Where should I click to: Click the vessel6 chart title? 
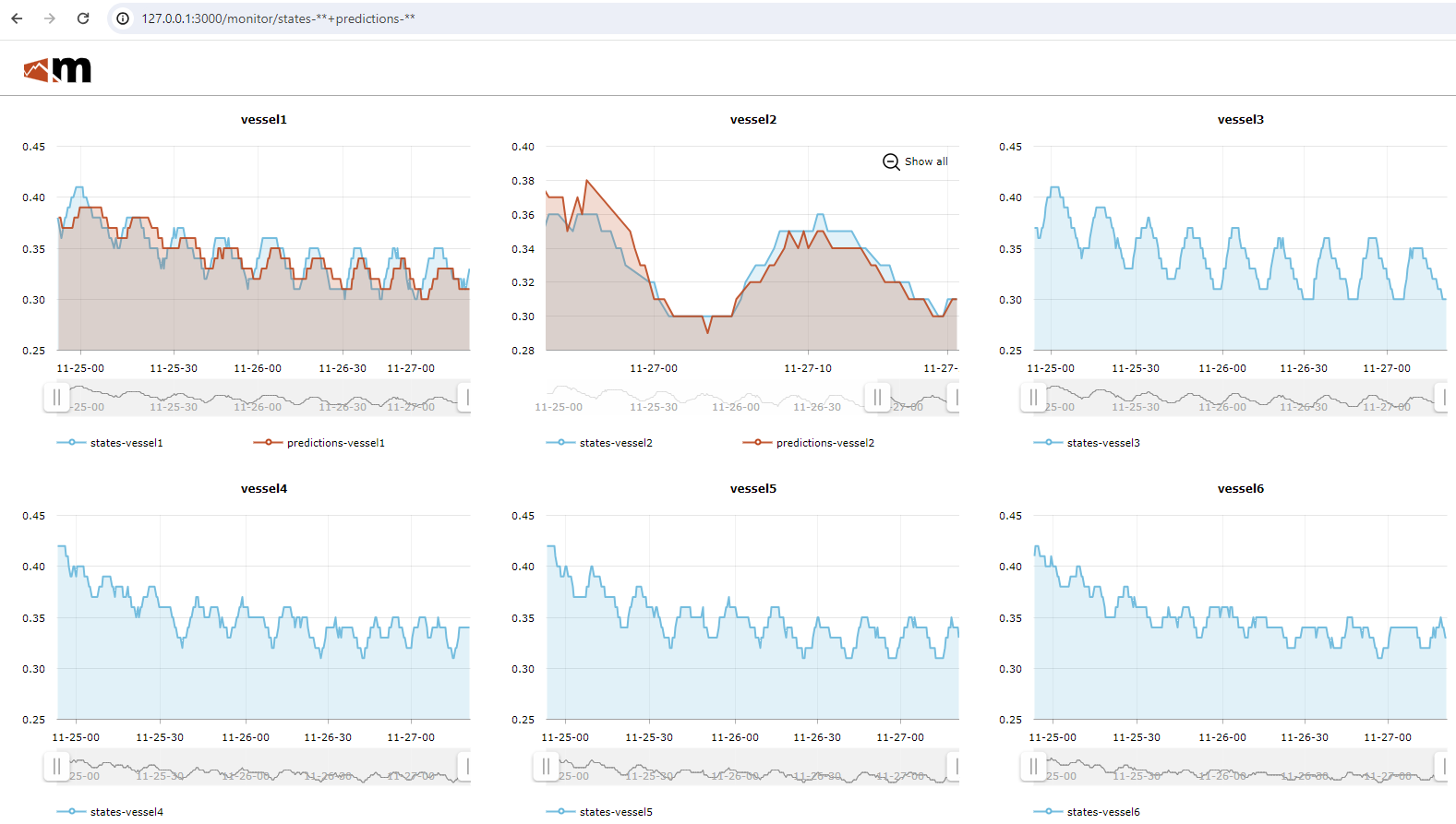(x=1241, y=489)
